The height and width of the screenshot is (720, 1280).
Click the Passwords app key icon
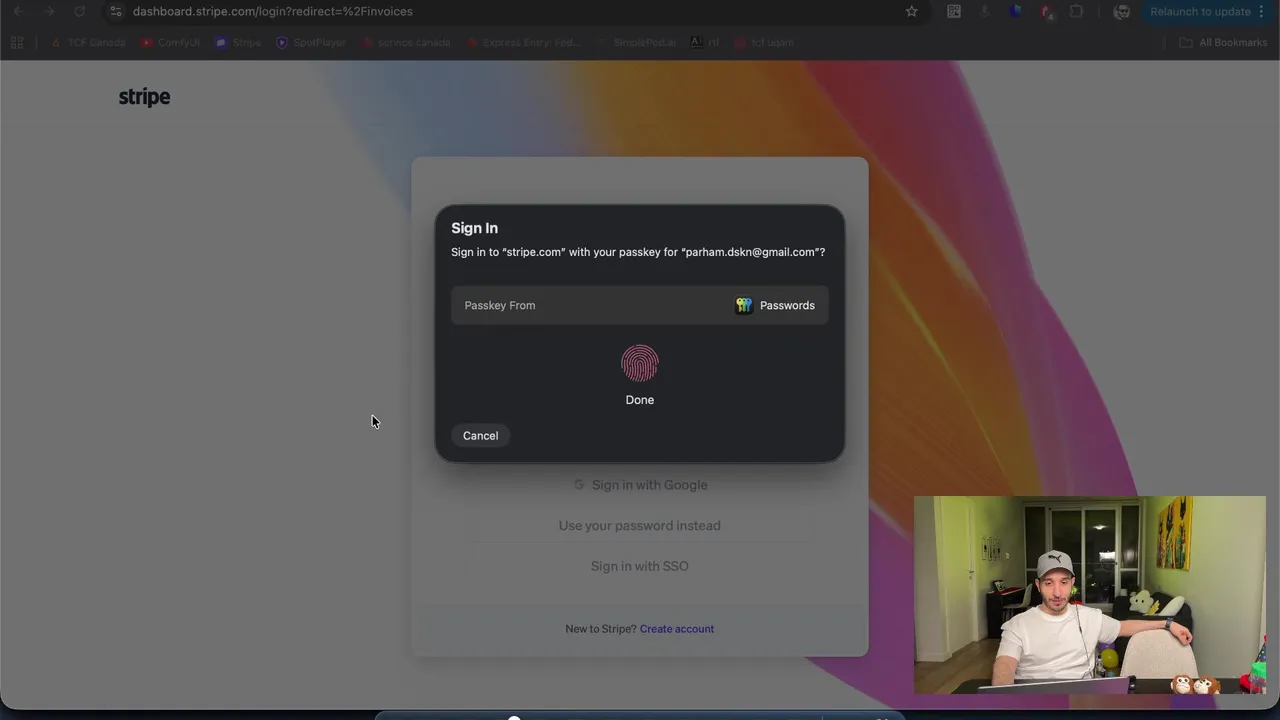[x=744, y=306]
